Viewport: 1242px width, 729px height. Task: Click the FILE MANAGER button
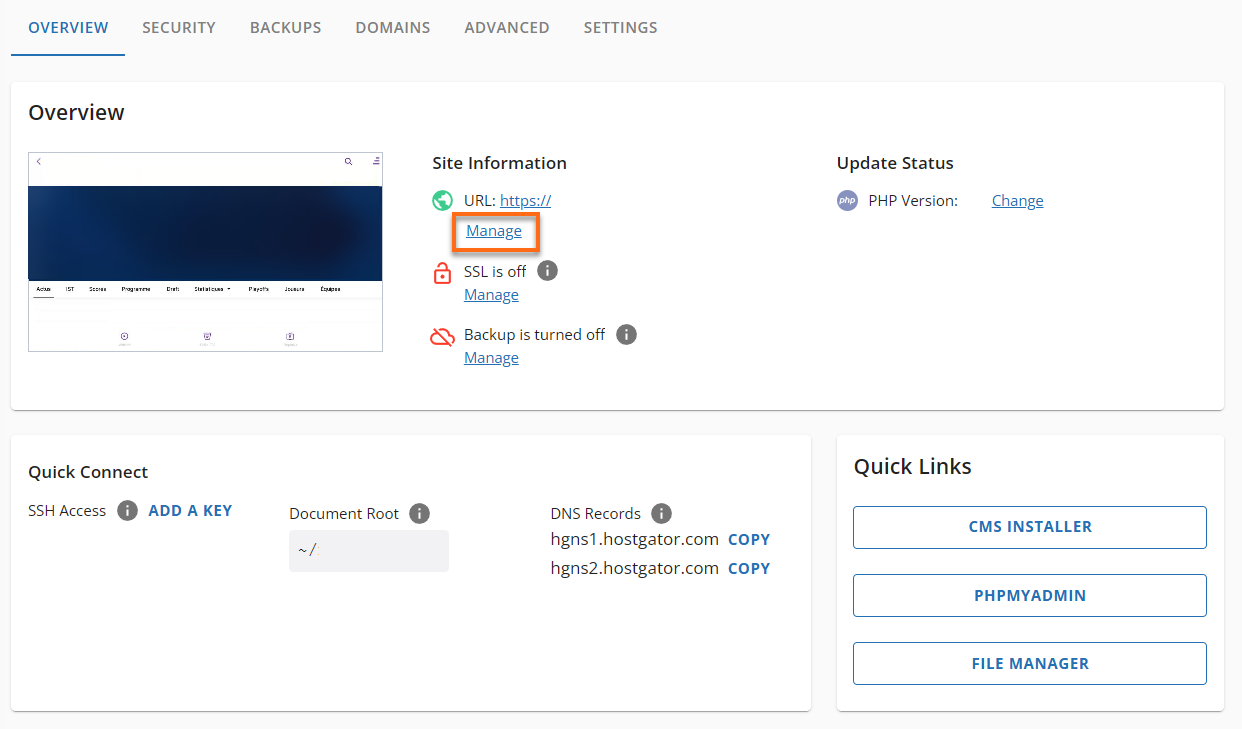click(1029, 663)
